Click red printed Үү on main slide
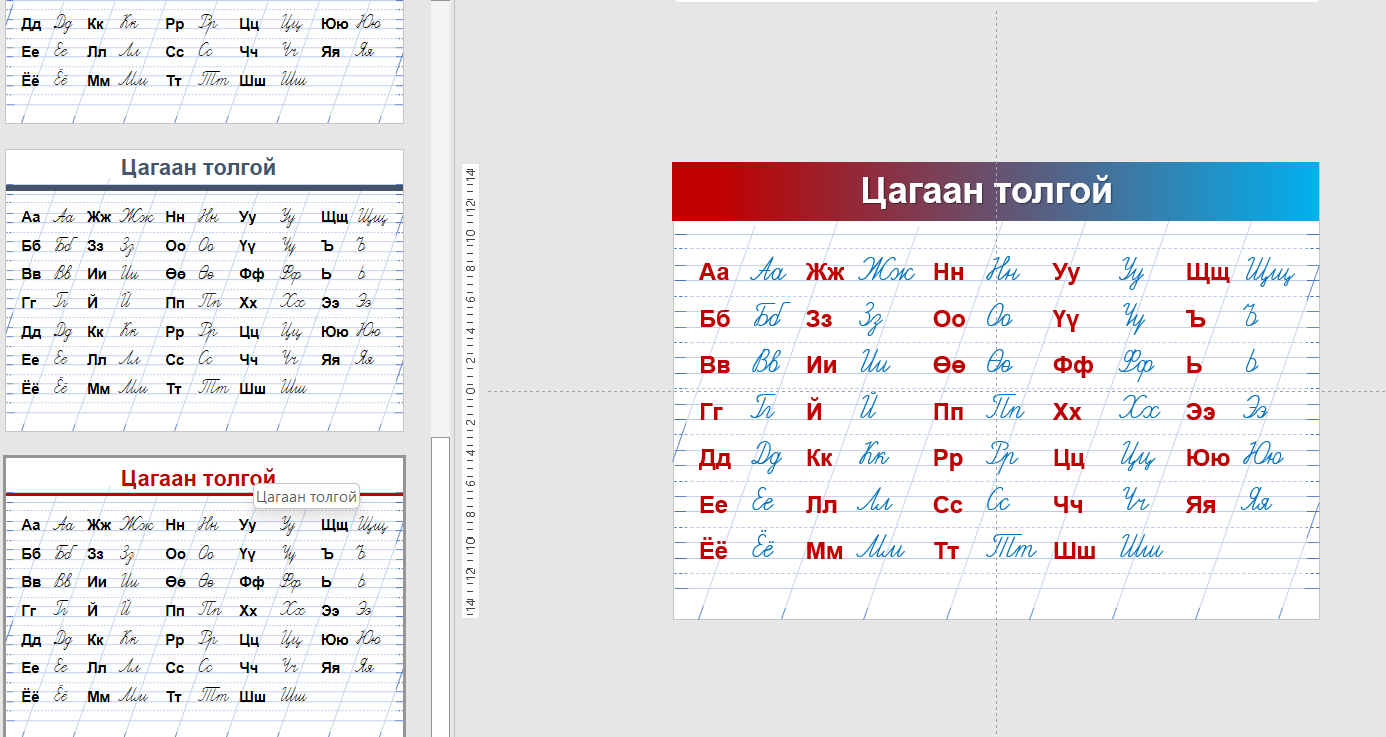The height and width of the screenshot is (737, 1386). 1066,320
